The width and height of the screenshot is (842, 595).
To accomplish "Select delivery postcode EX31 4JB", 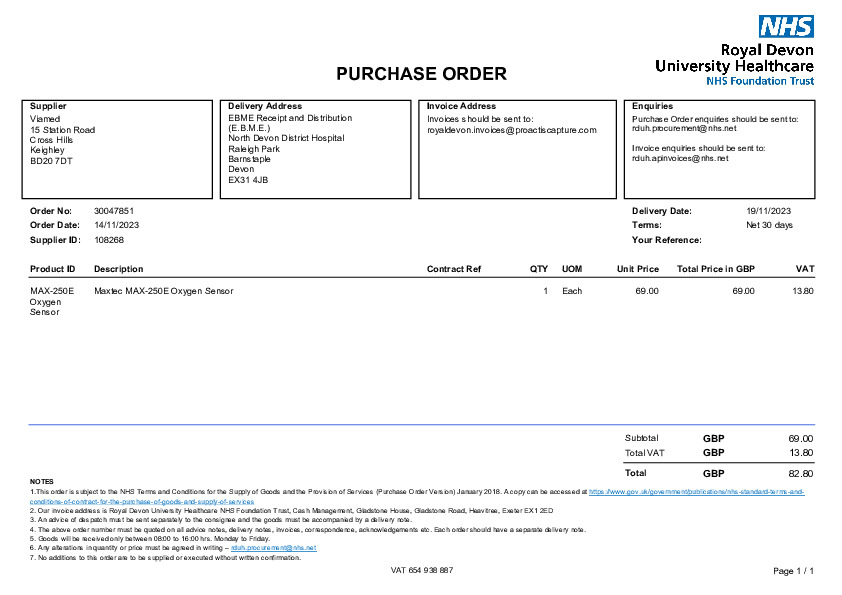I will click(x=248, y=180).
